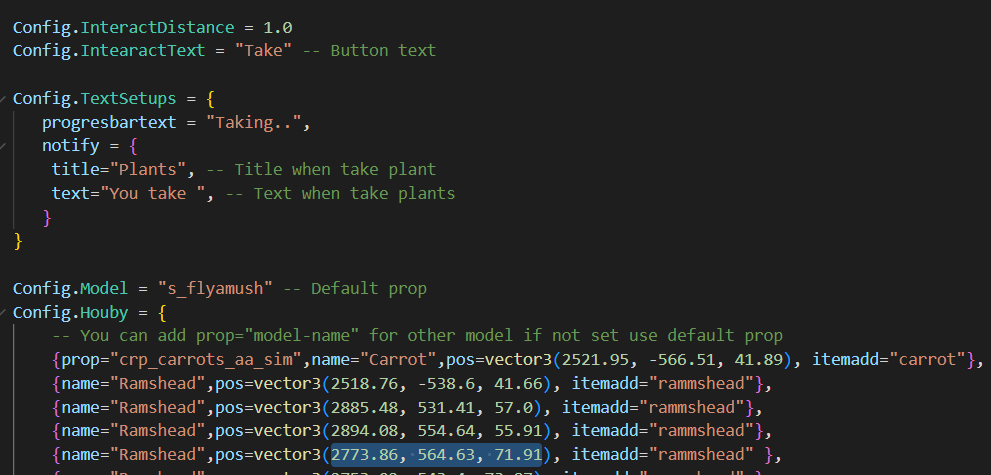991x475 pixels.
Task: Click the "Taking.." progresbartext string
Action: click(254, 123)
